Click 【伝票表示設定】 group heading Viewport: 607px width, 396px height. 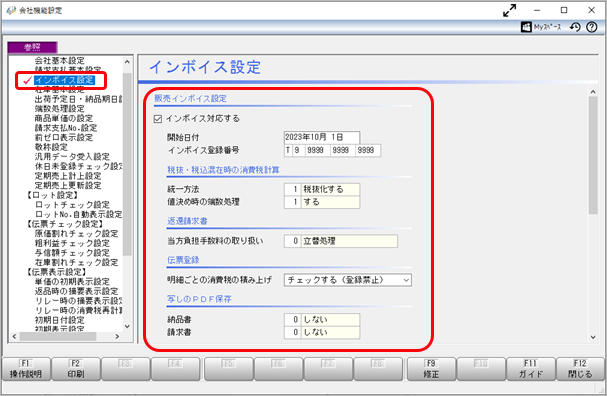coord(57,272)
